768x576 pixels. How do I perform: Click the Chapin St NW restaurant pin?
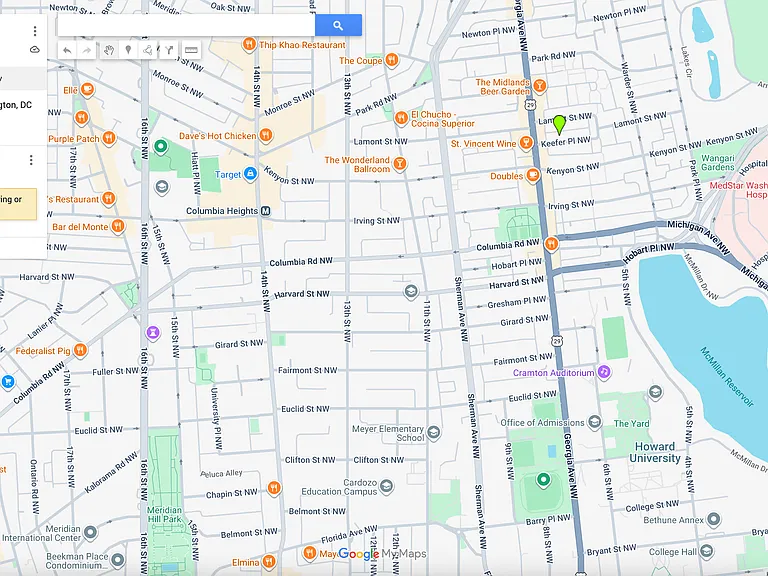point(274,488)
